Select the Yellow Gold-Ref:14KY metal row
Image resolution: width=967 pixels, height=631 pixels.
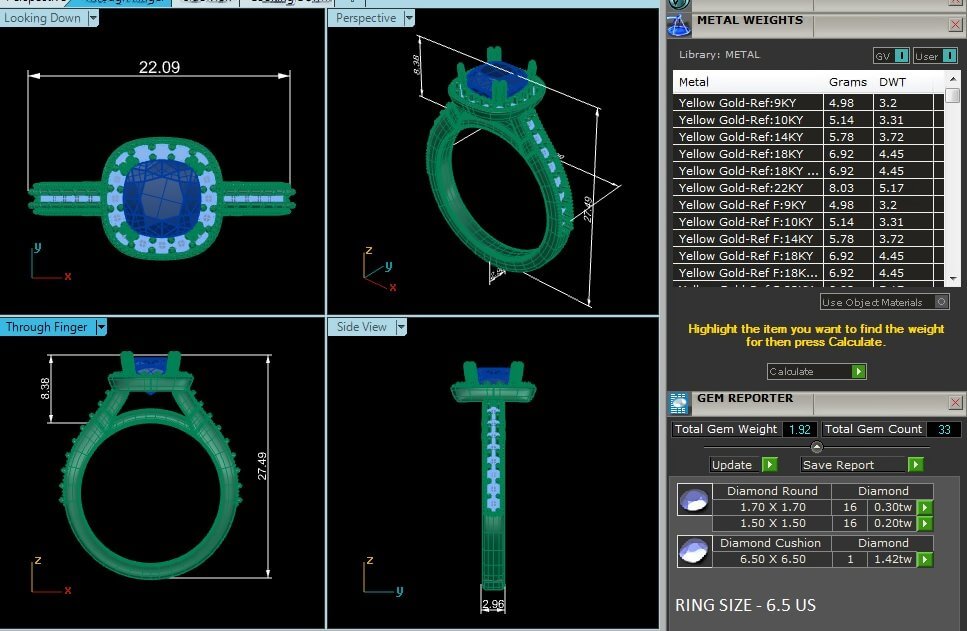[748, 137]
